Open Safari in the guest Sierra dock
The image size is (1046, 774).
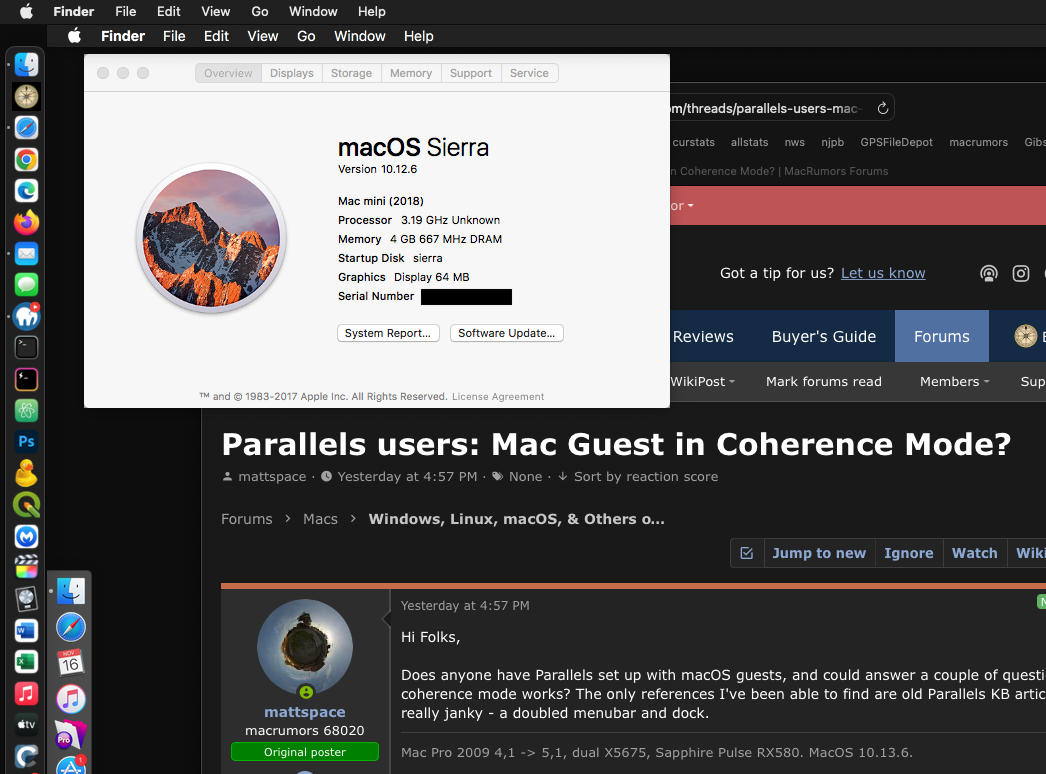(71, 627)
